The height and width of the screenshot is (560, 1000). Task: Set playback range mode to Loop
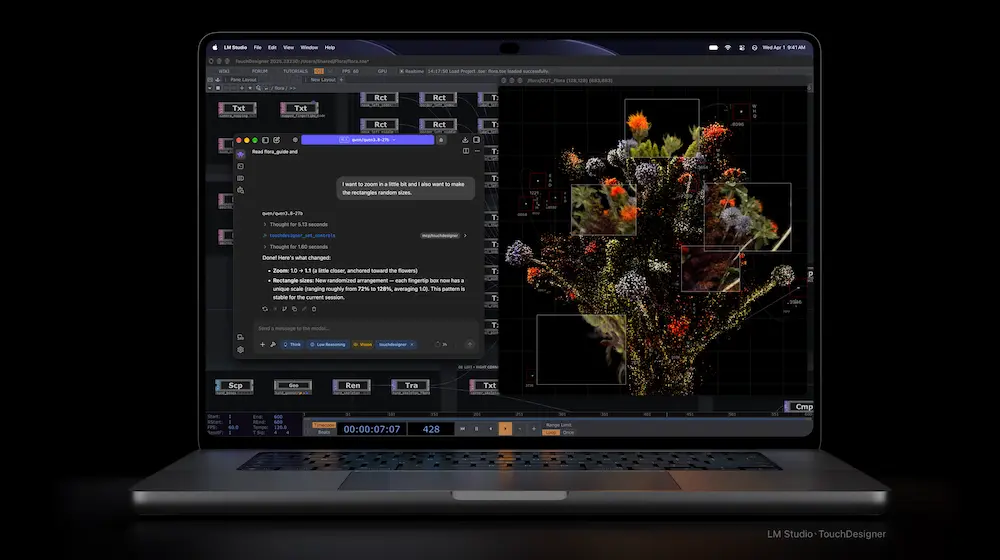550,432
